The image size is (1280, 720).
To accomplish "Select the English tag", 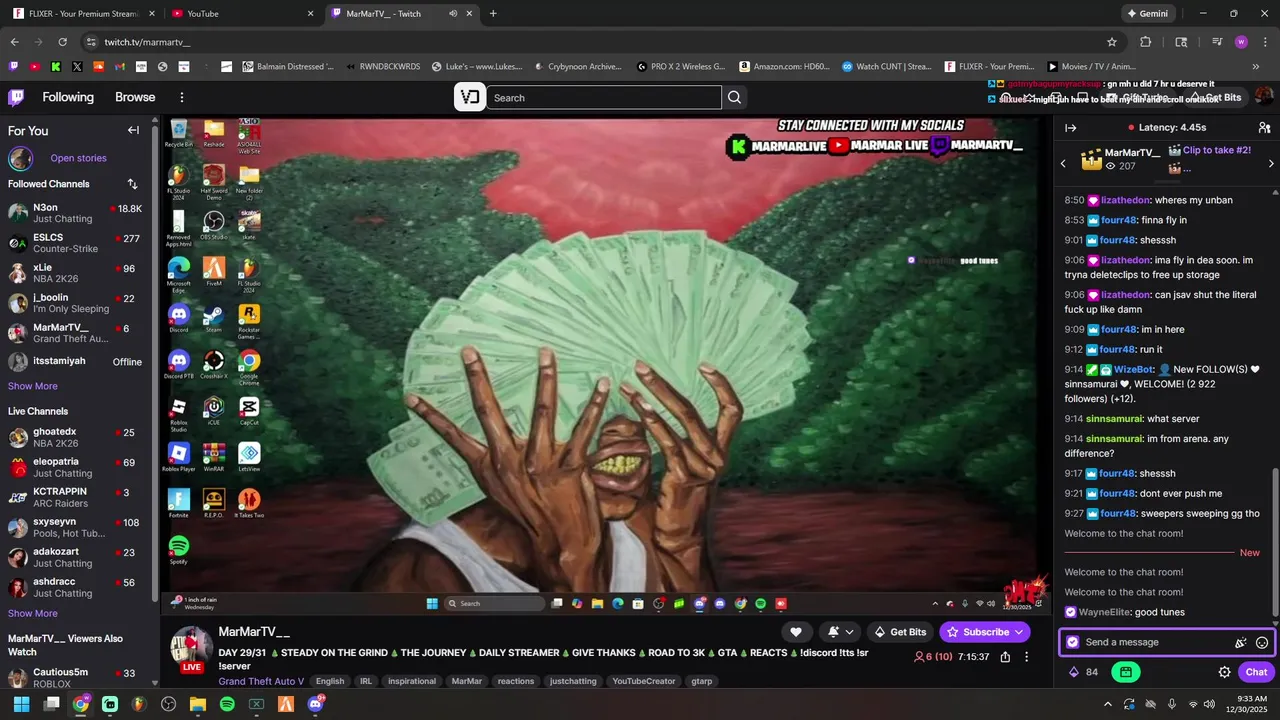I will click(330, 681).
